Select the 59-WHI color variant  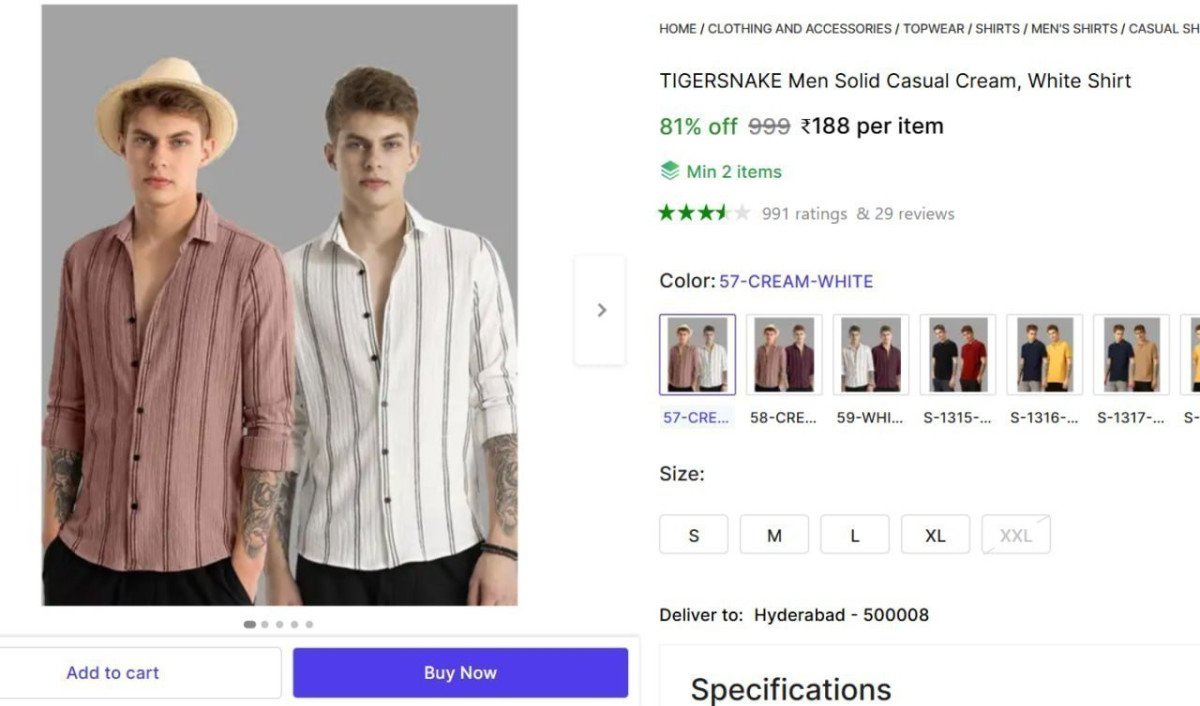[x=870, y=354]
